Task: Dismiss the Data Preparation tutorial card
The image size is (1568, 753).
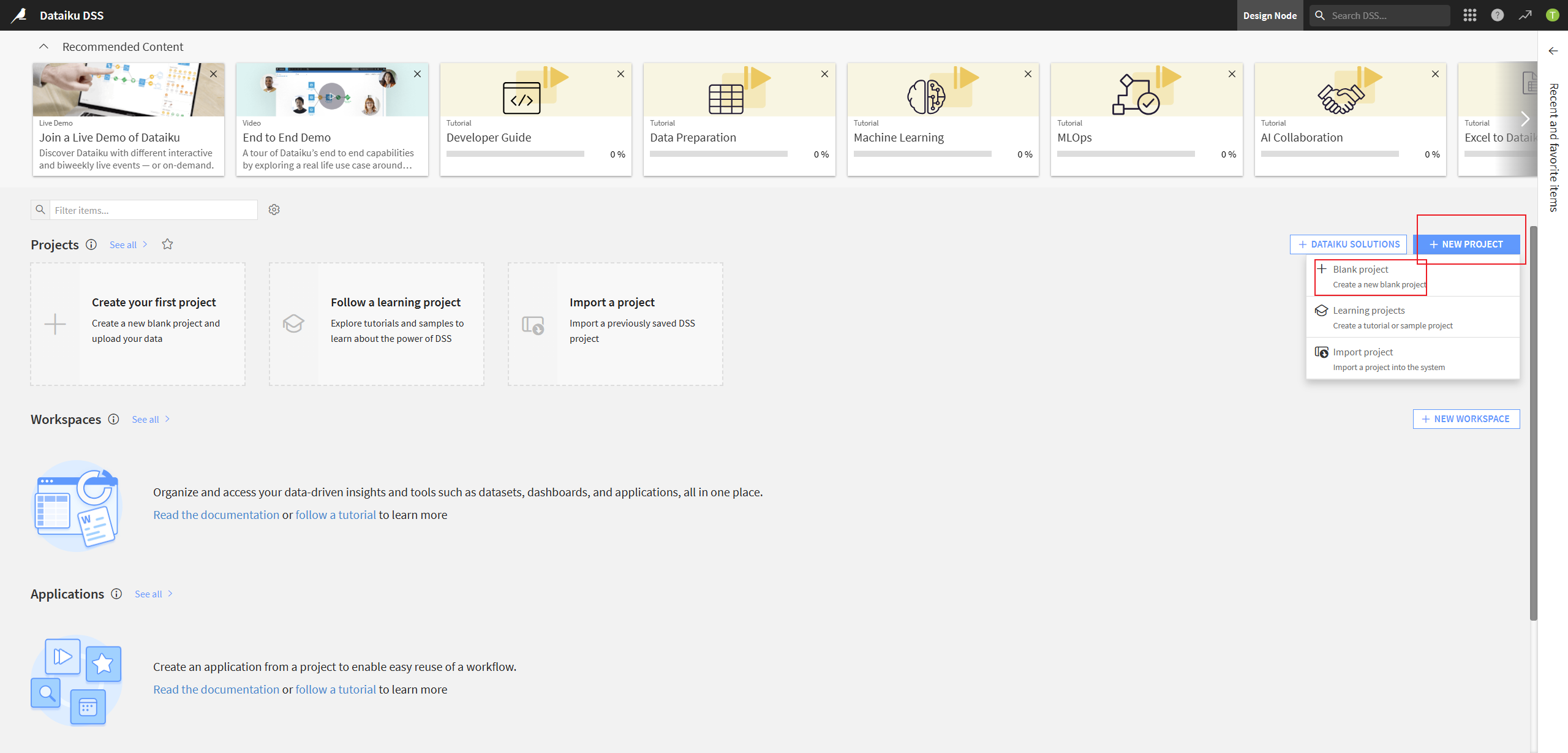Action: (x=824, y=74)
